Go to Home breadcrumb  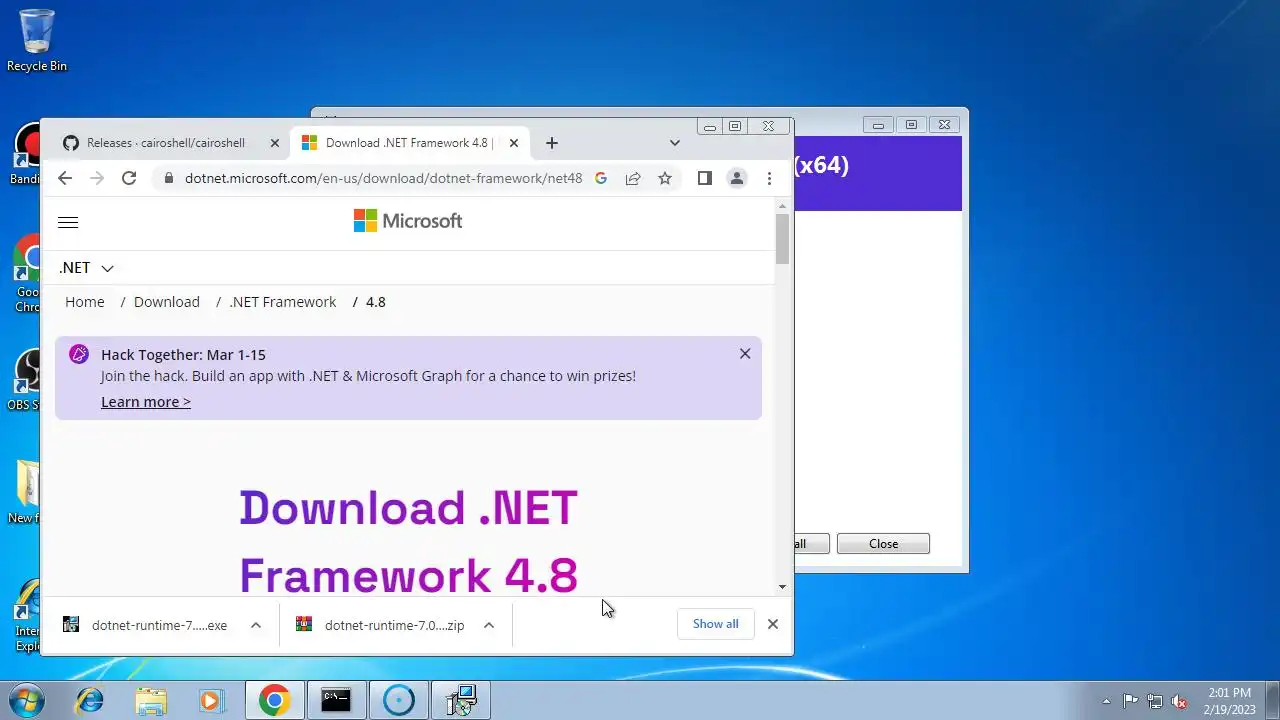click(x=85, y=302)
